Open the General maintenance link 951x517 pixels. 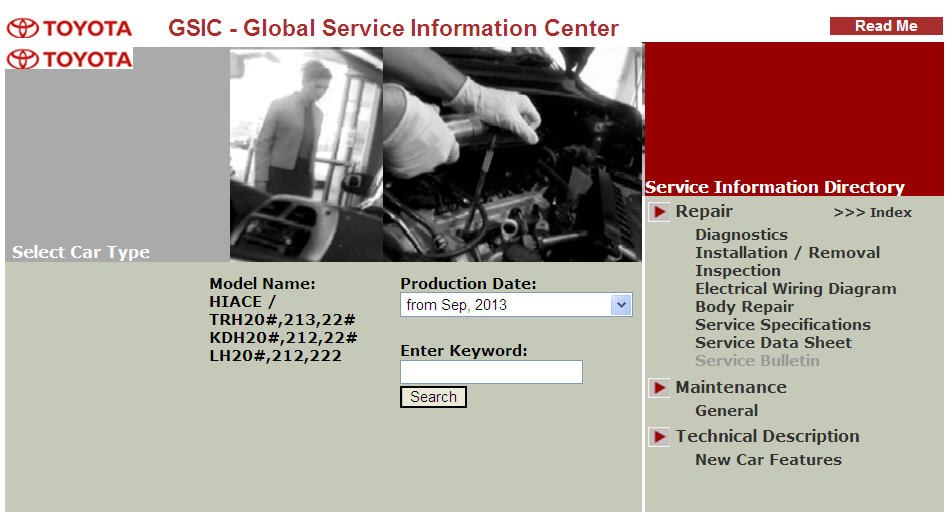(727, 411)
